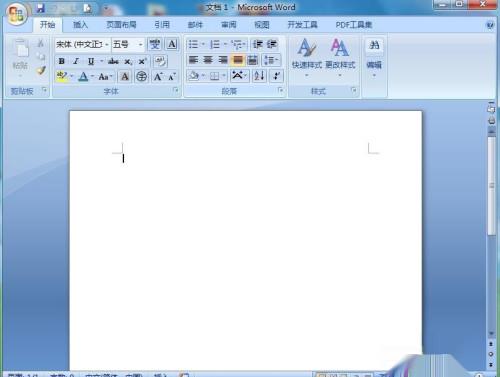
Task: Toggle superscript formatting
Action: point(143,61)
